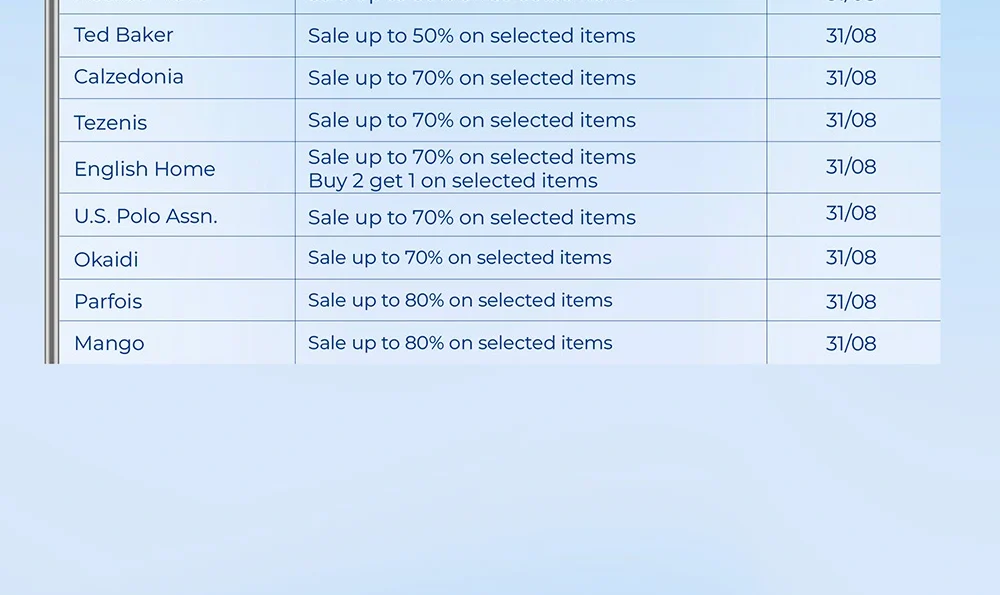Click the U.S. Polo Assn. brand name
Image resolution: width=1000 pixels, height=595 pixels.
pos(146,216)
